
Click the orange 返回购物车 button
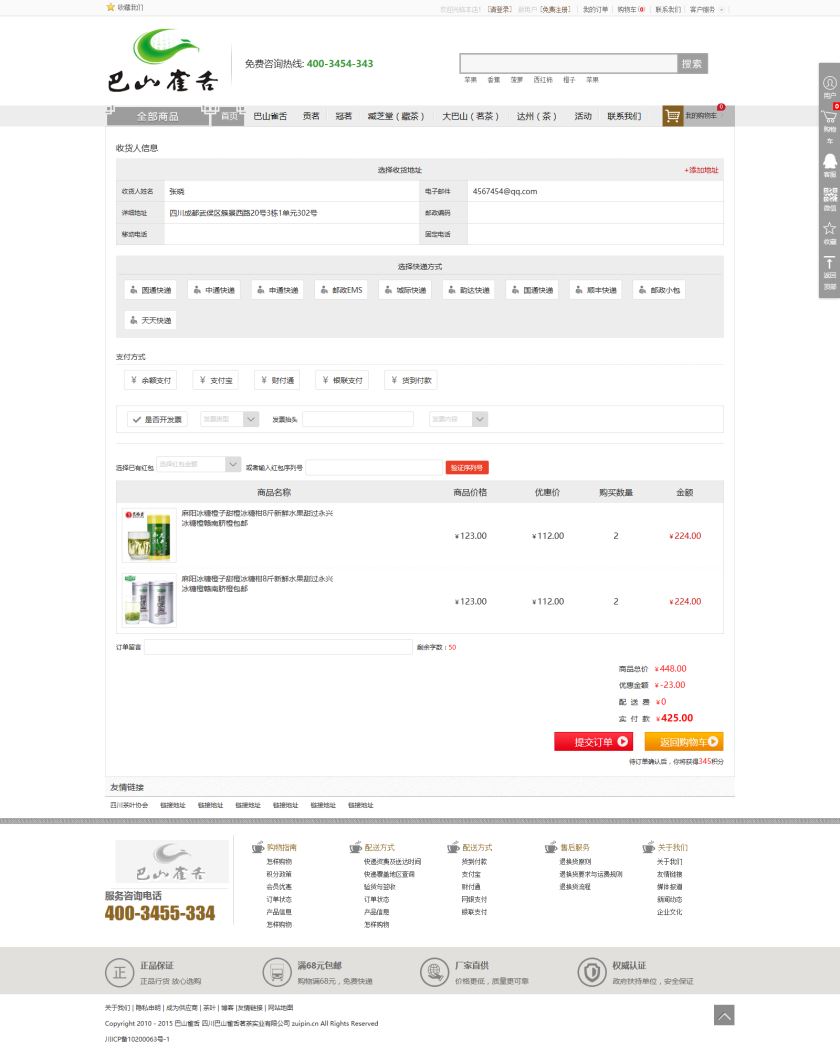(684, 741)
